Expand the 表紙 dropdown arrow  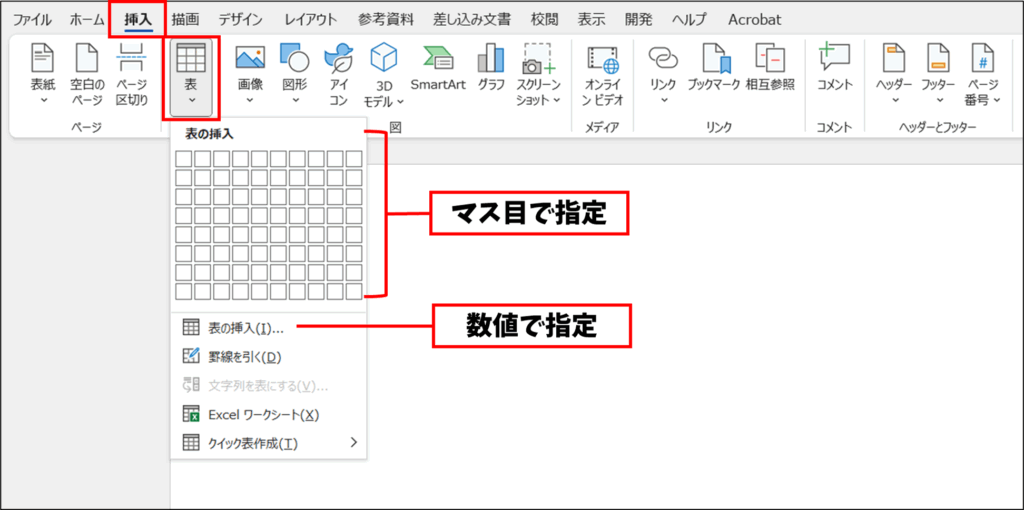[44, 101]
